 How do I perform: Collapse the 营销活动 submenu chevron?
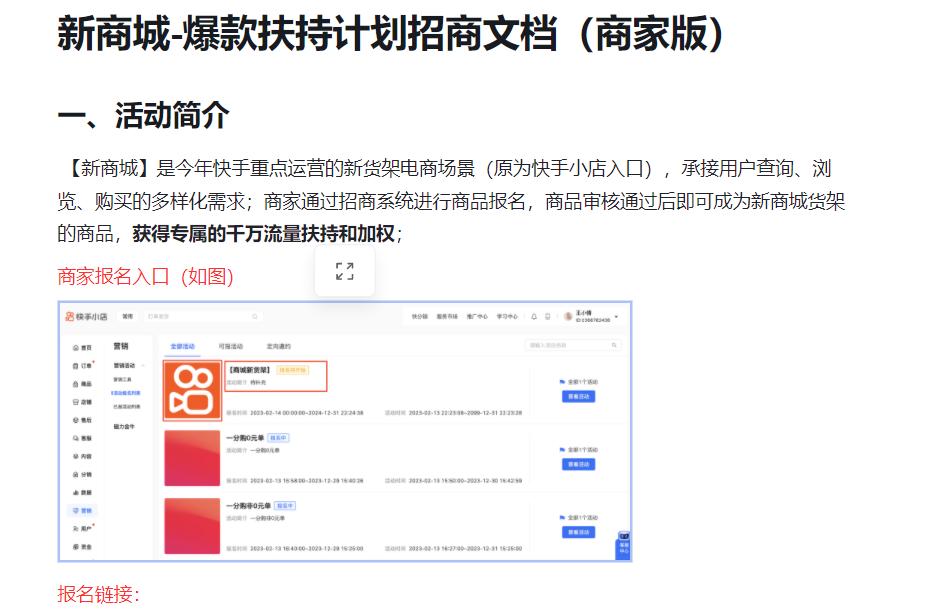(x=143, y=365)
